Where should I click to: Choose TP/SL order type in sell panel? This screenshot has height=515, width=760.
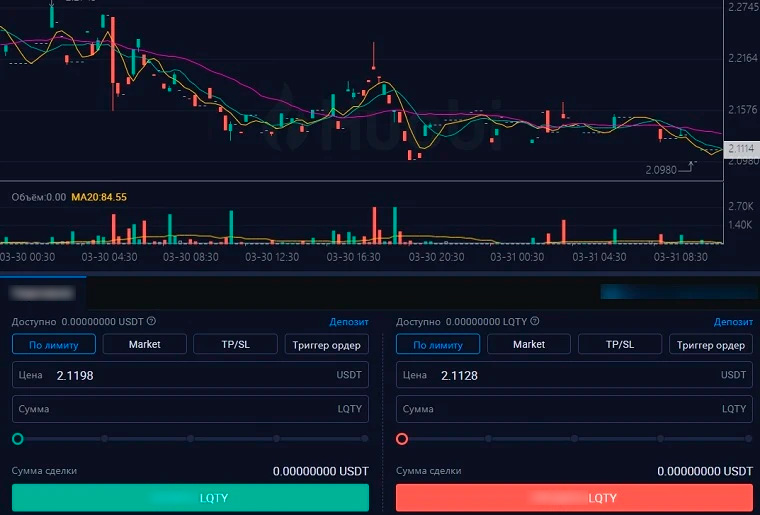click(620, 344)
